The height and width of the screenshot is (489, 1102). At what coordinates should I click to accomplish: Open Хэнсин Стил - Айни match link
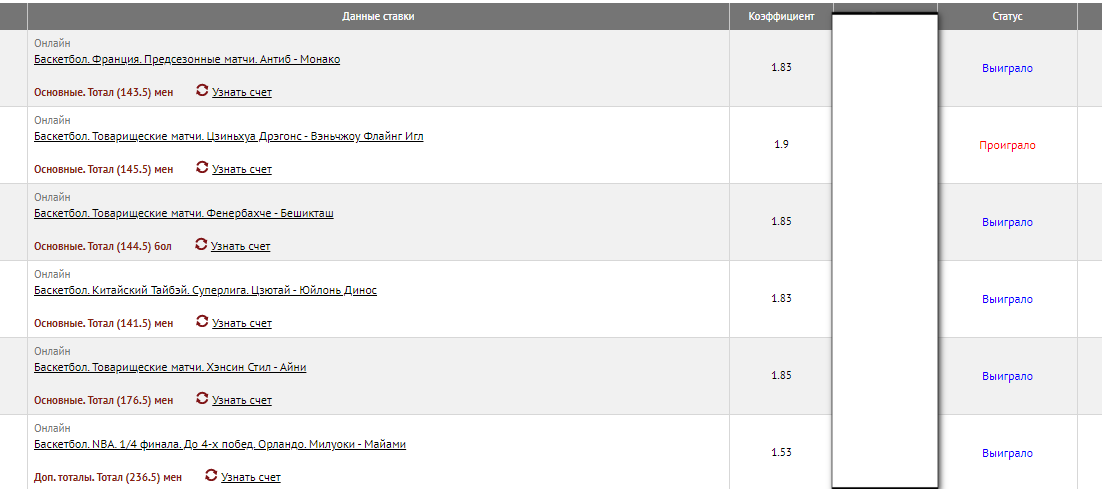tap(170, 367)
